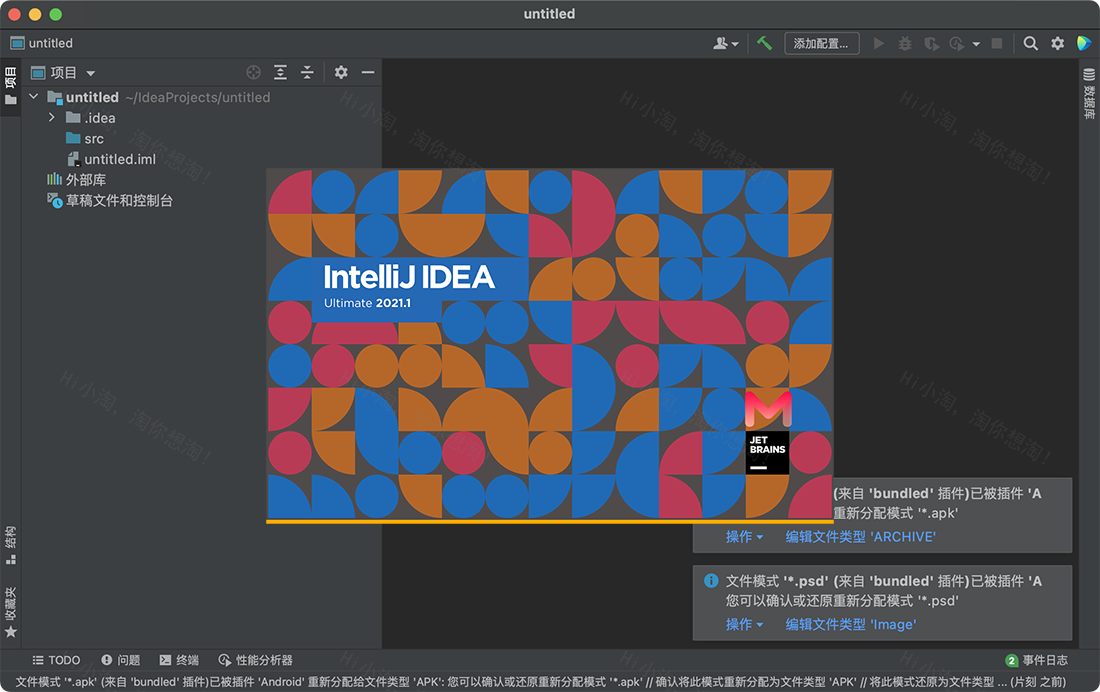Click the Expand All icon in project panel
The height and width of the screenshot is (692, 1100).
click(x=281, y=72)
